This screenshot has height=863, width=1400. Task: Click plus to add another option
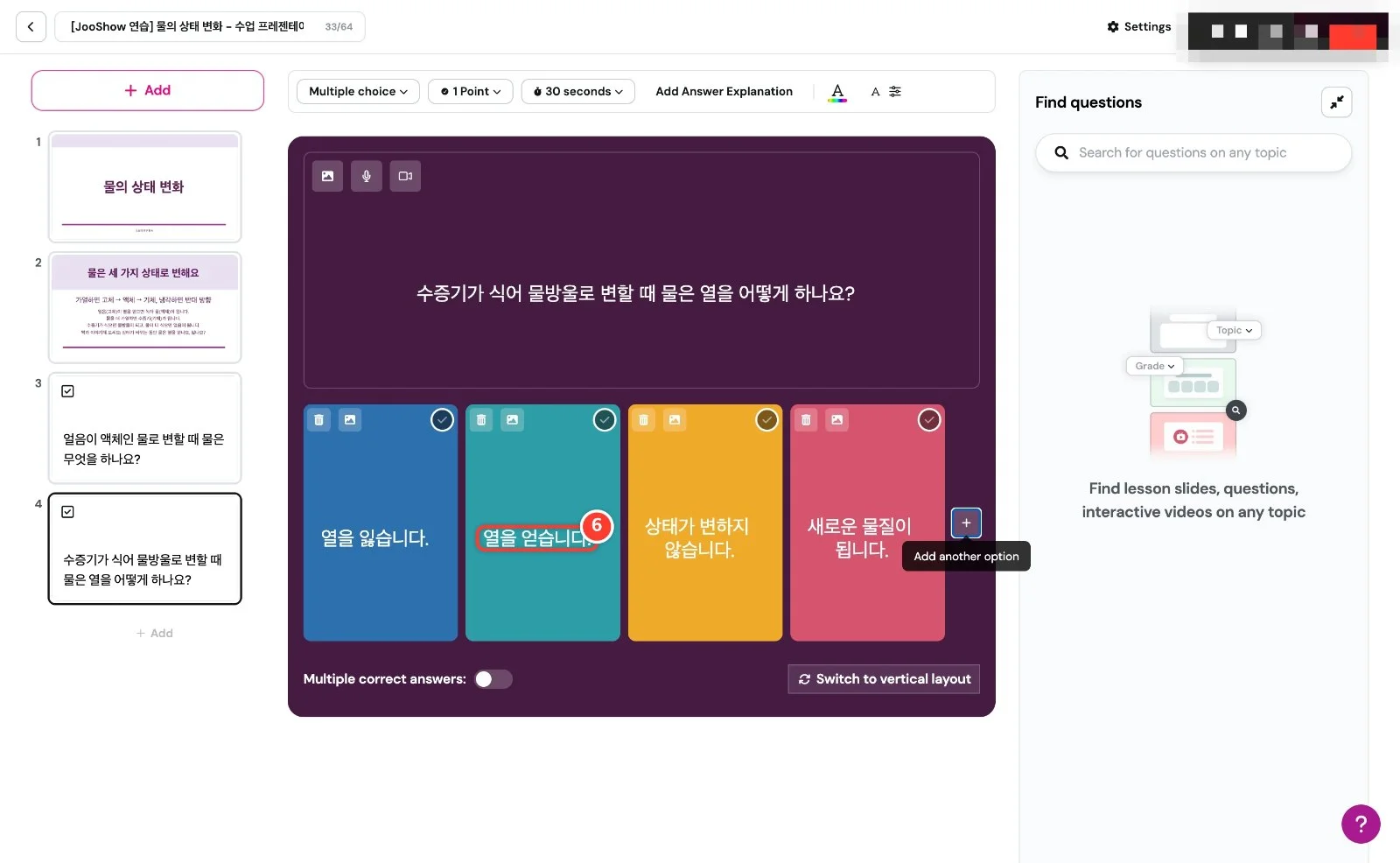coord(966,523)
